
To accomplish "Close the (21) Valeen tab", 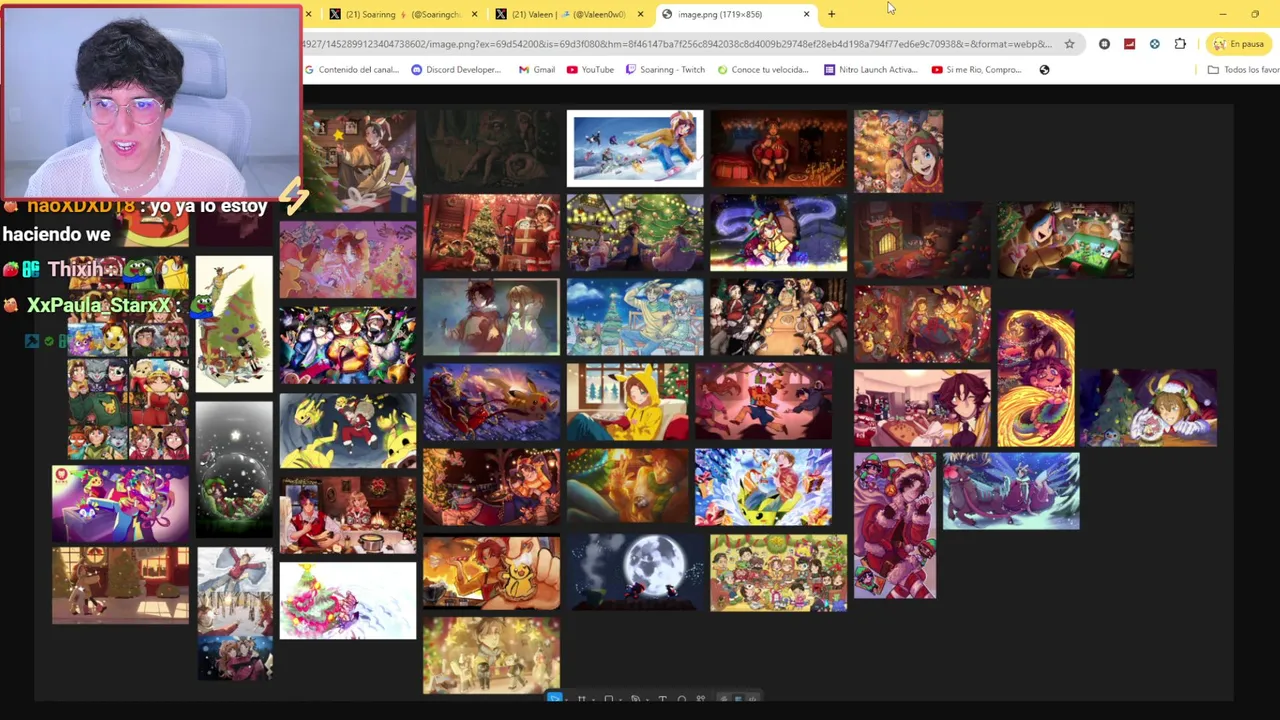I will (x=640, y=14).
